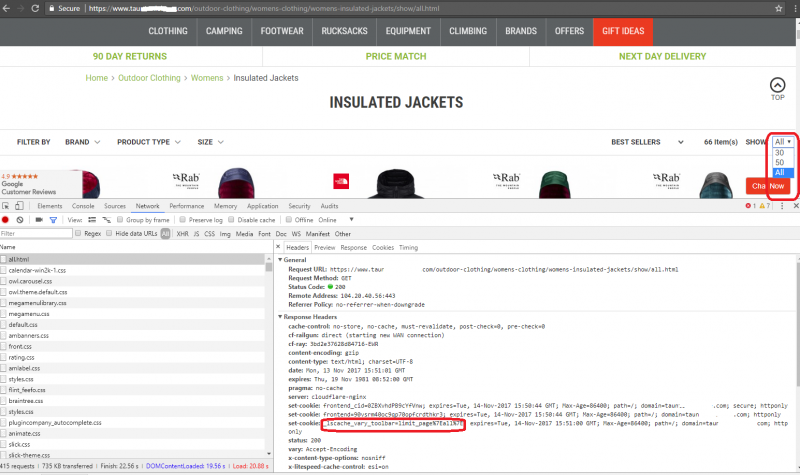Tick the Hide data URLs checkbox
This screenshot has height=475, width=800.
pos(109,233)
